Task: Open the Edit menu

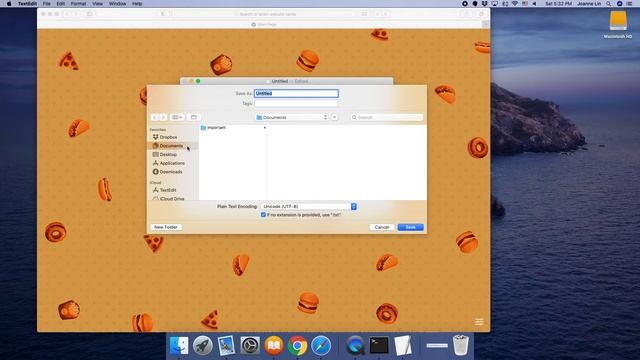Action: pyautogui.click(x=60, y=4)
